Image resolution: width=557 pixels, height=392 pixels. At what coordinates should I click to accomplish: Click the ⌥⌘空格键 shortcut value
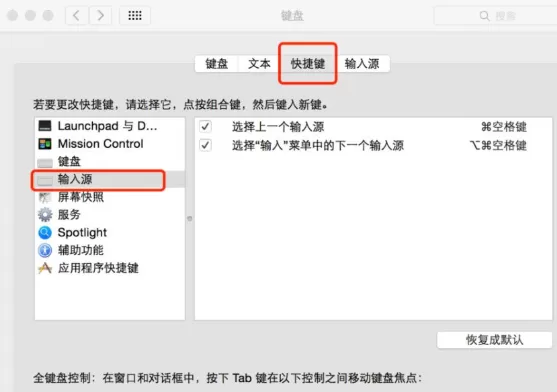(498, 145)
